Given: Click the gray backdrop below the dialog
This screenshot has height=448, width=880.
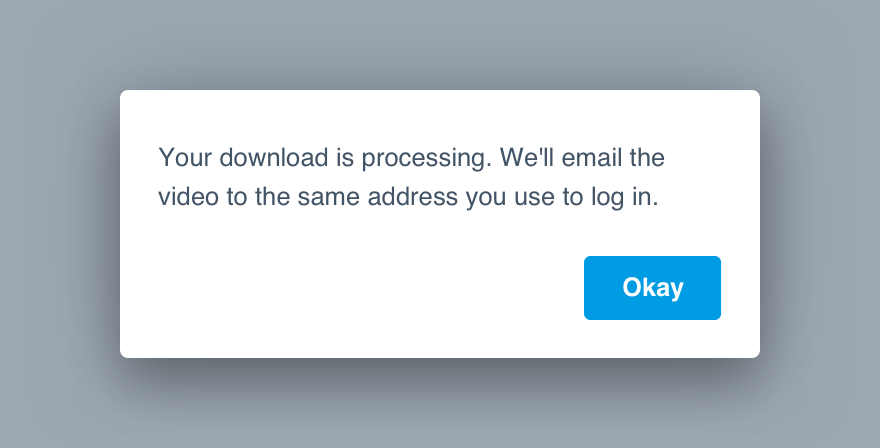Looking at the screenshot, I should (x=440, y=404).
